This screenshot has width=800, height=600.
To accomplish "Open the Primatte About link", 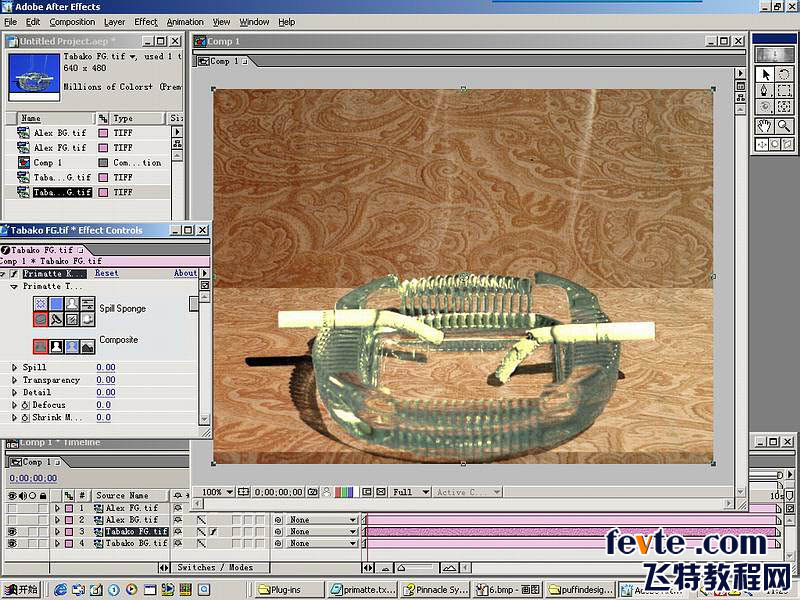I will point(185,273).
